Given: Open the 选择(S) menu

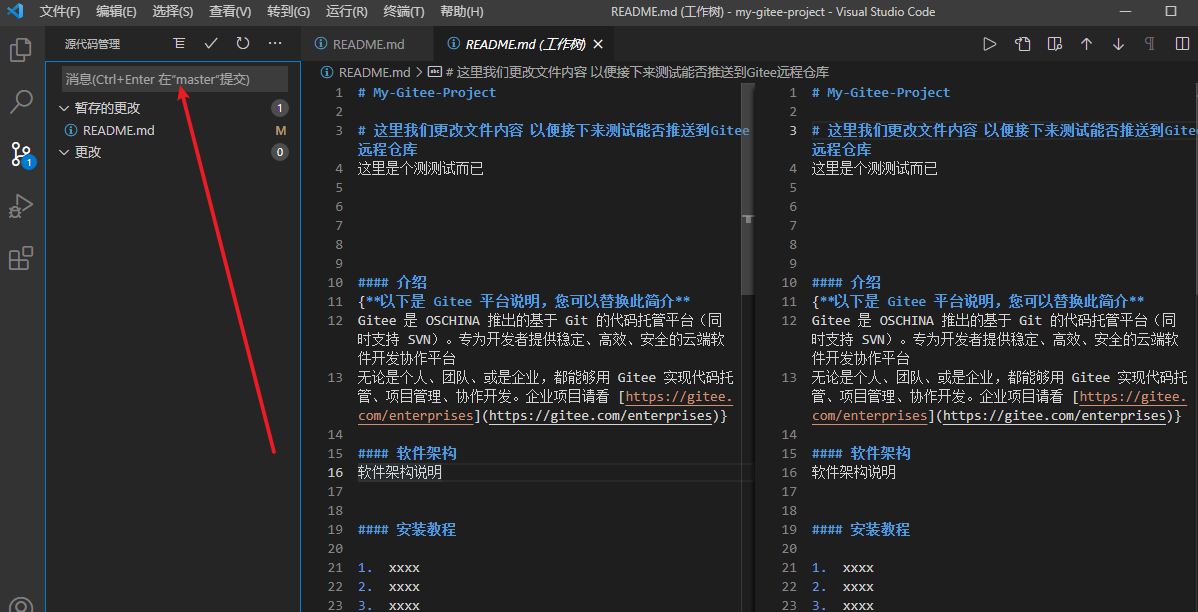Looking at the screenshot, I should pos(173,11).
